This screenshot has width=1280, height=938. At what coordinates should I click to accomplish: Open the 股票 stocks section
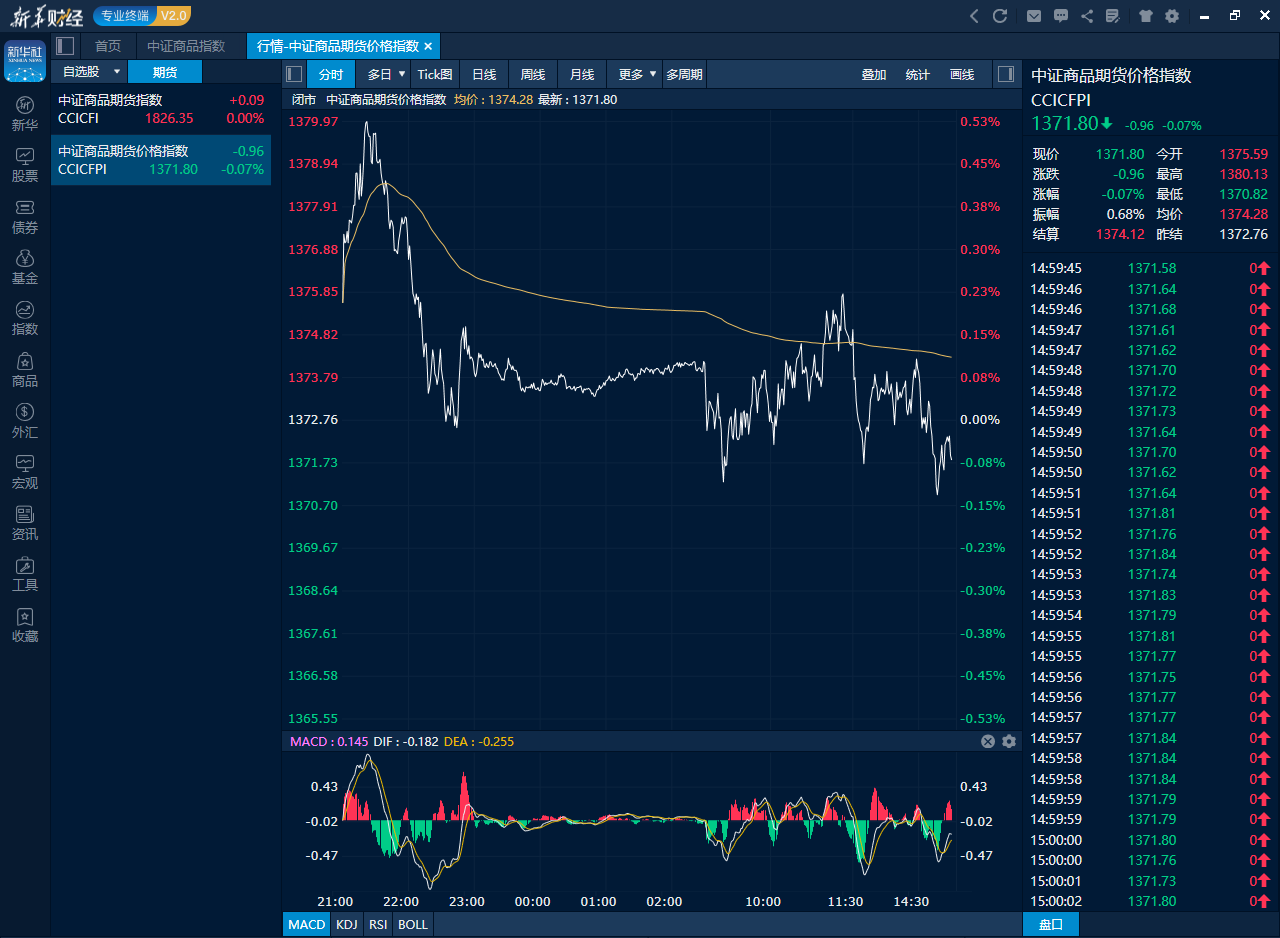pyautogui.click(x=25, y=165)
